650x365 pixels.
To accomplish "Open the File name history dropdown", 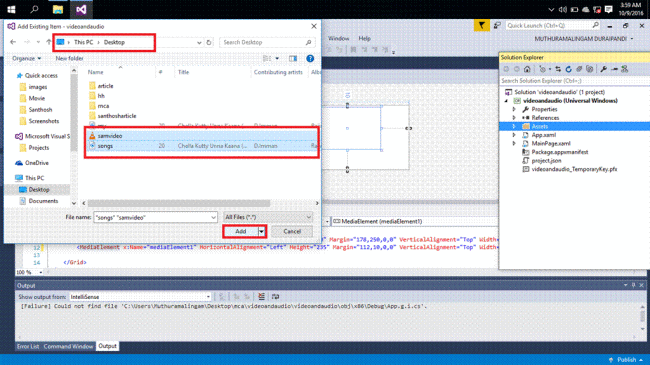I will (x=213, y=217).
